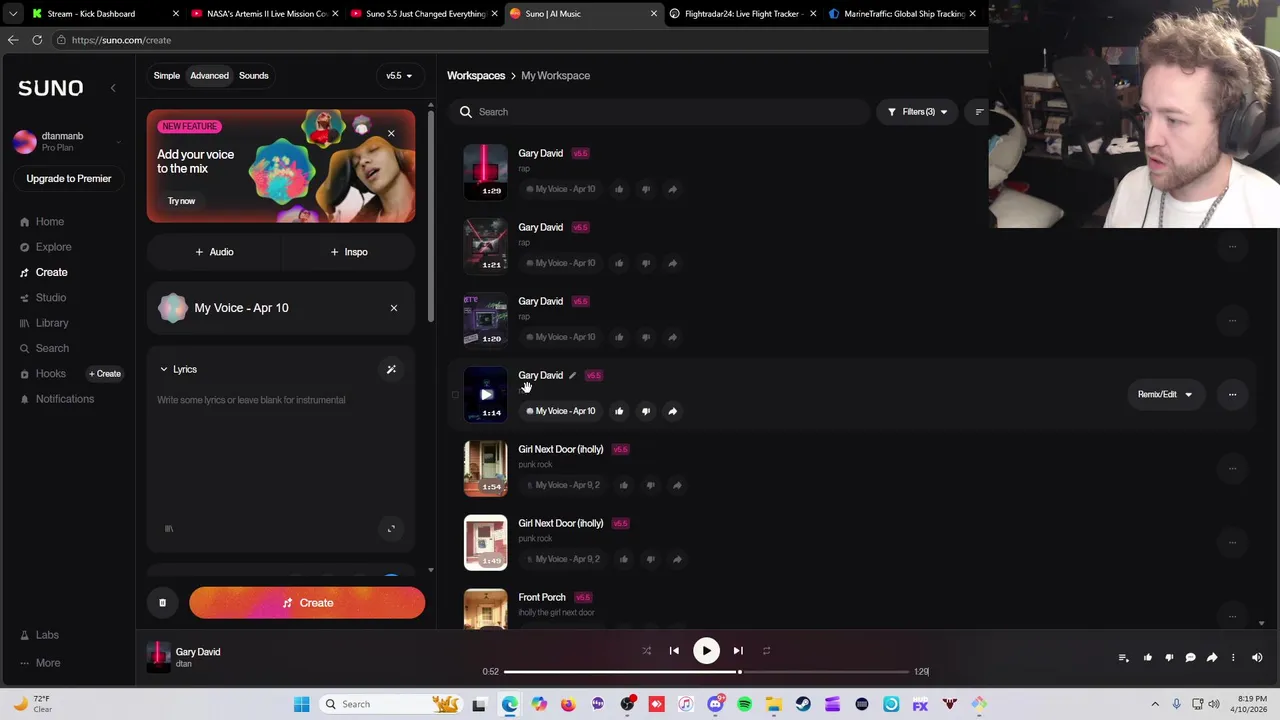Like the 1:54 Girl Next Door track
This screenshot has height=720, width=1280.
624,486
